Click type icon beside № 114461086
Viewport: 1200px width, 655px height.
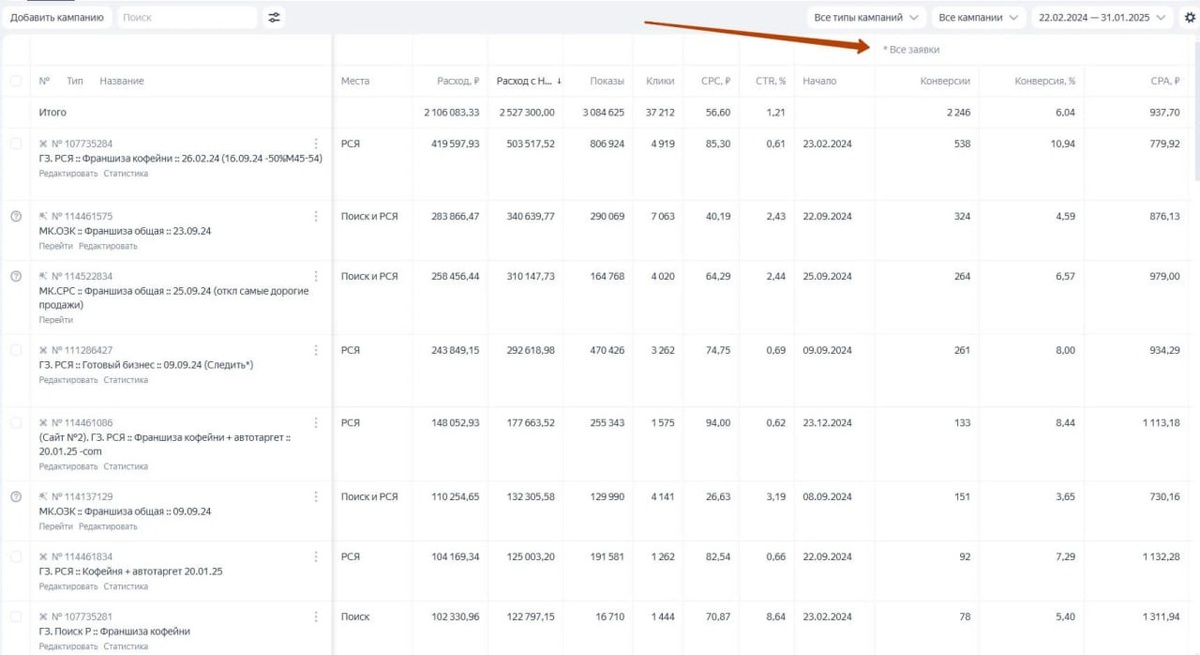click(43, 423)
